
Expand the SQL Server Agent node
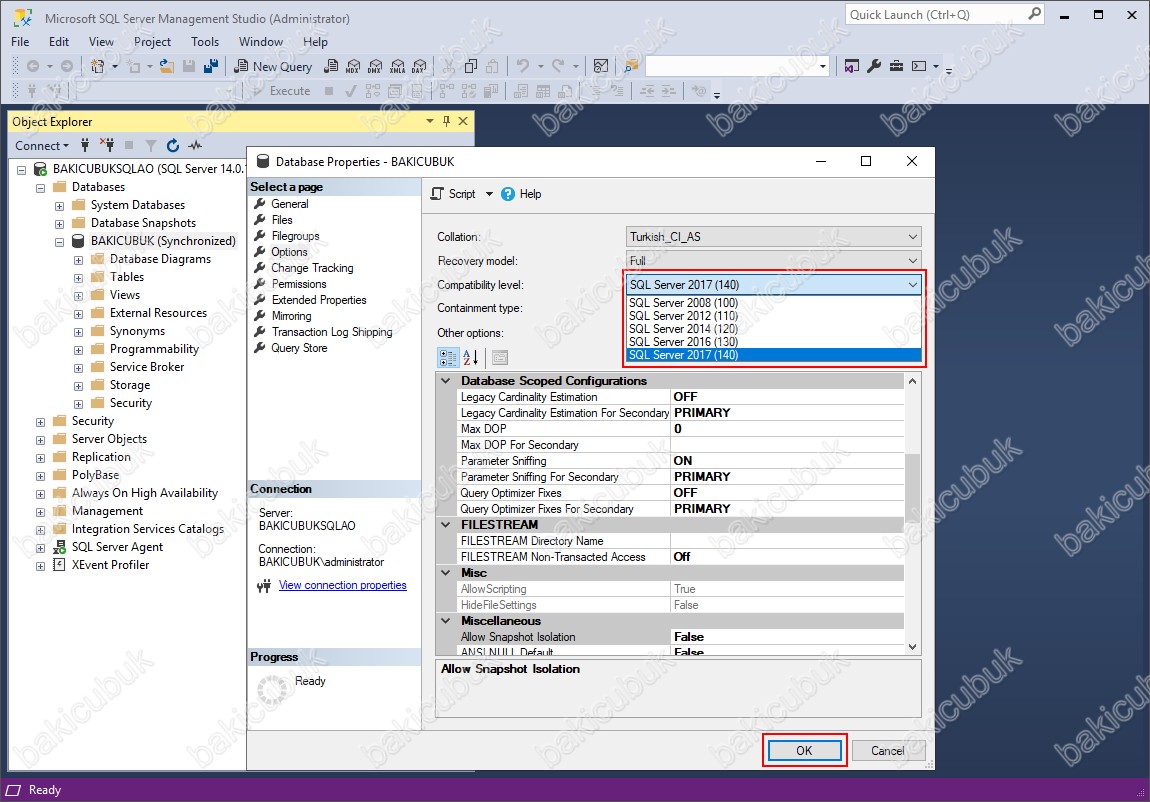tap(40, 548)
